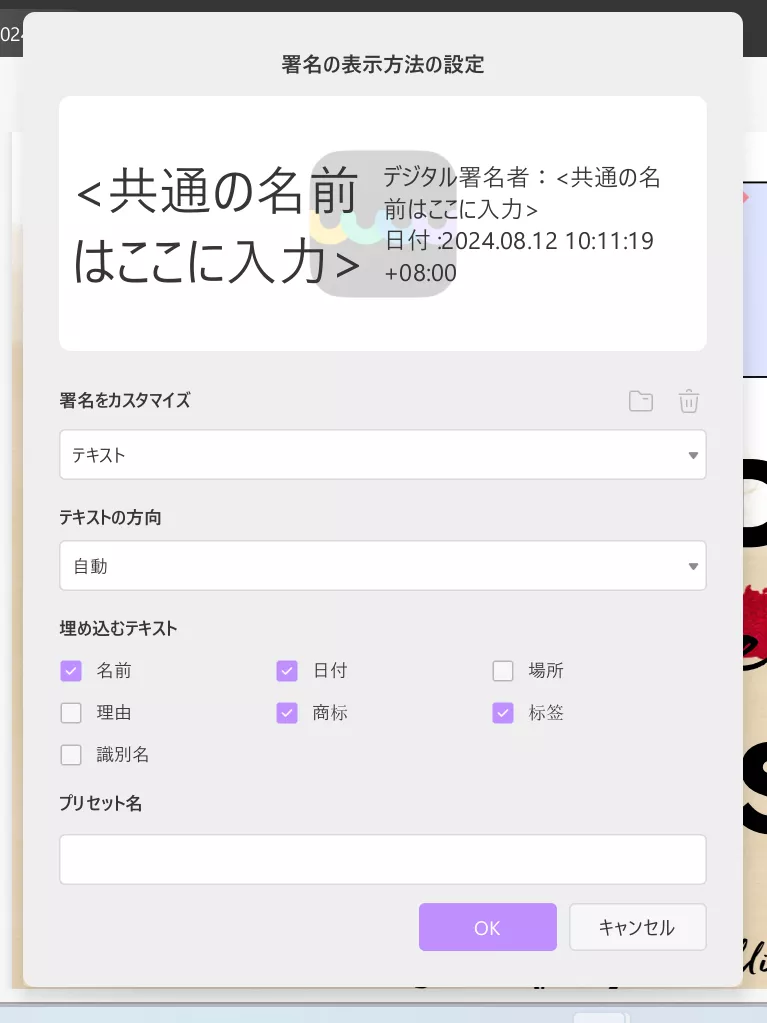This screenshot has width=767, height=1023.
Task: Select the テキストの方向 label
Action: click(x=110, y=517)
